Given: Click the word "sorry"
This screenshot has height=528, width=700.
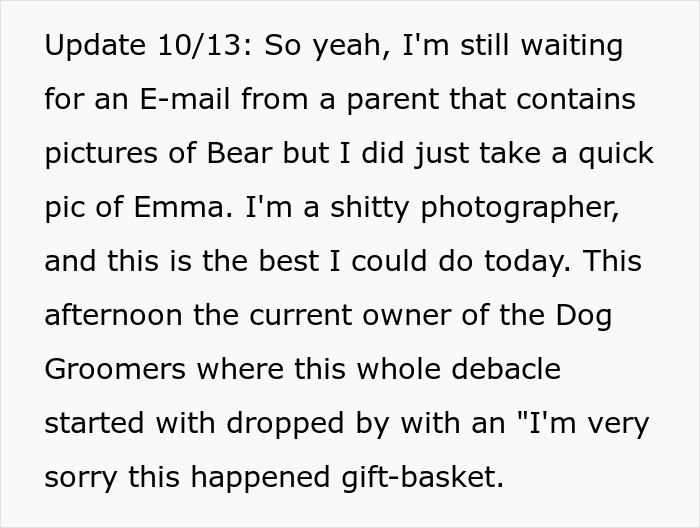Looking at the screenshot, I should [x=79, y=477].
